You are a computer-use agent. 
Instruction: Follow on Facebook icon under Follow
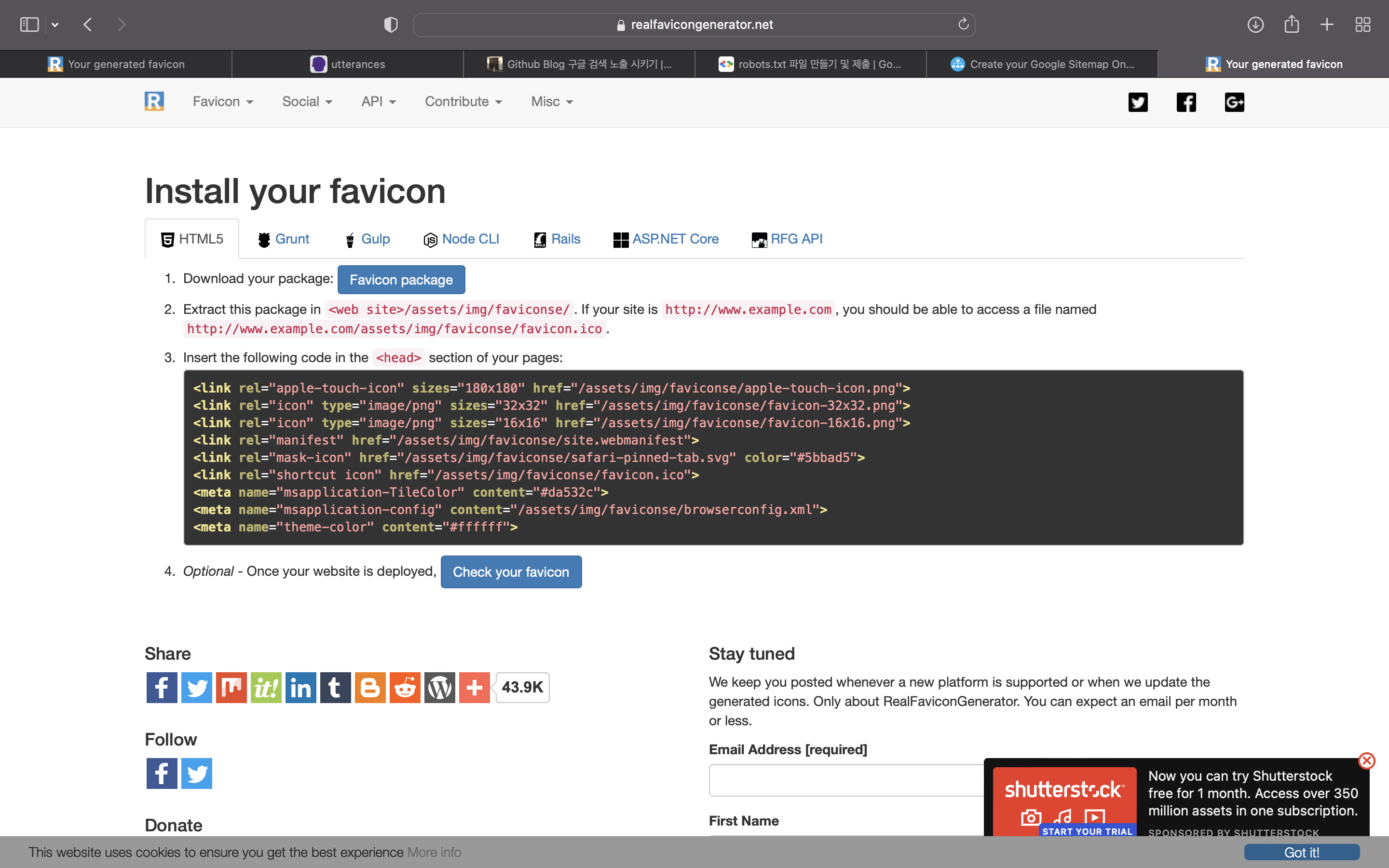coord(162,773)
